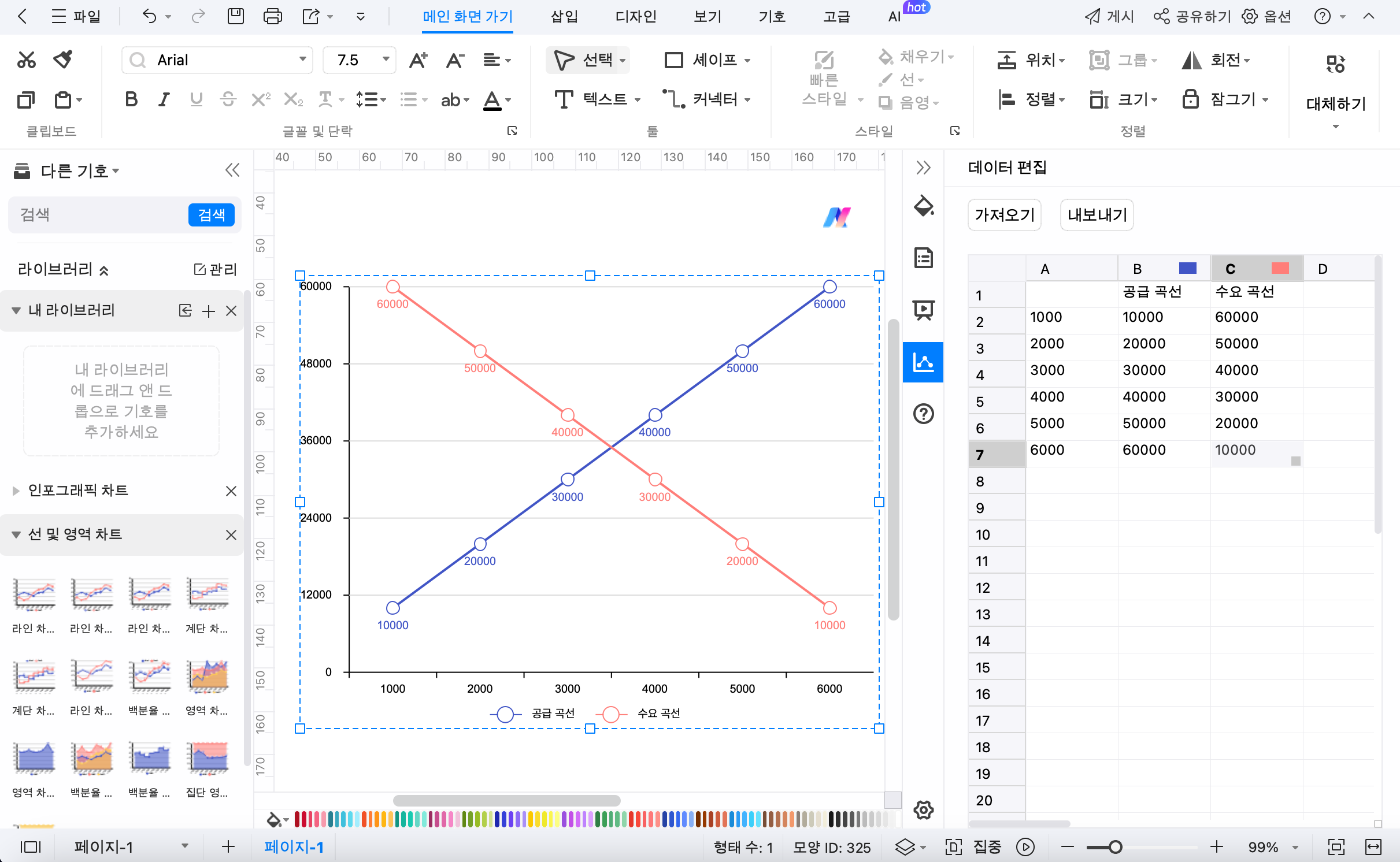Toggle strikethrough formatting
The width and height of the screenshot is (1400, 862).
click(x=228, y=99)
